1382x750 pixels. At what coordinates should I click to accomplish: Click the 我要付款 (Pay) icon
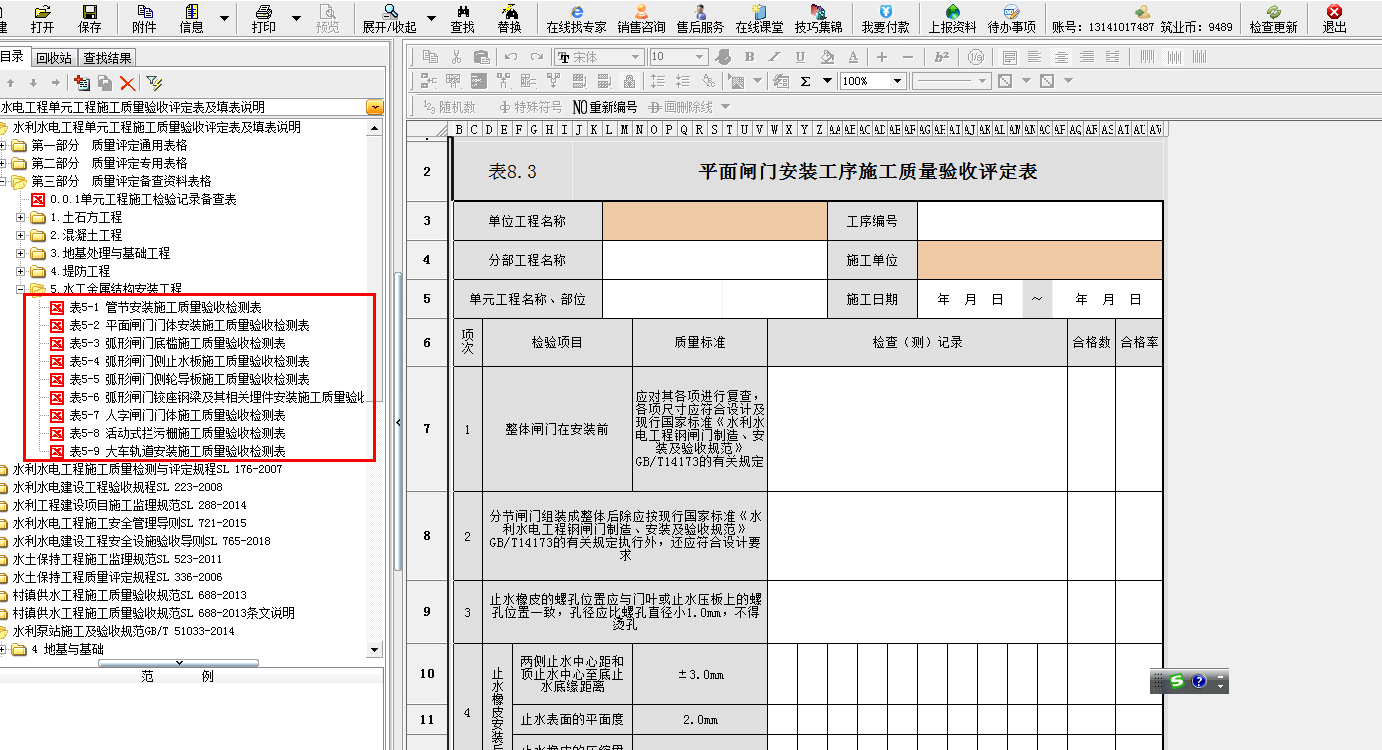[x=885, y=18]
